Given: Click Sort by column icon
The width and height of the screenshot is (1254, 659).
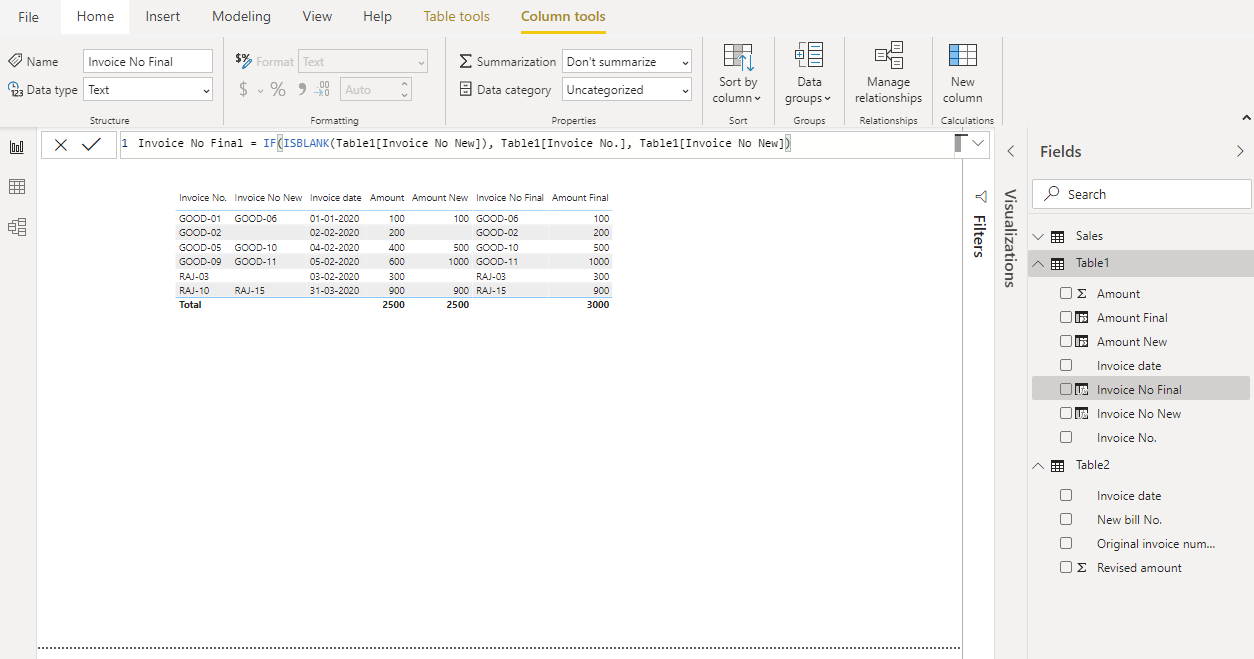Looking at the screenshot, I should [x=738, y=57].
